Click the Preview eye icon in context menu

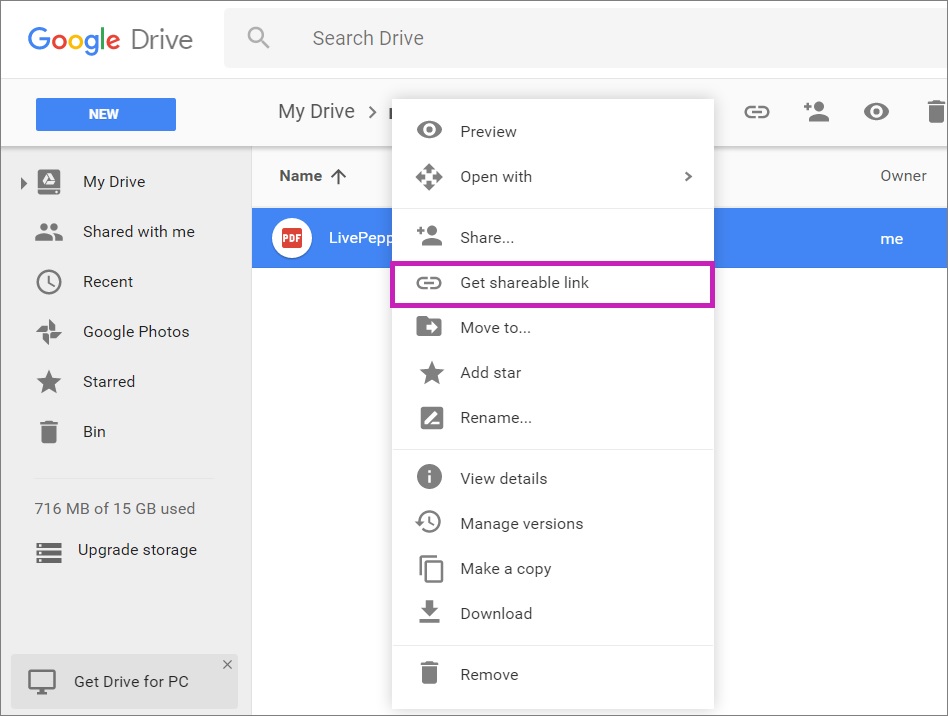point(429,130)
